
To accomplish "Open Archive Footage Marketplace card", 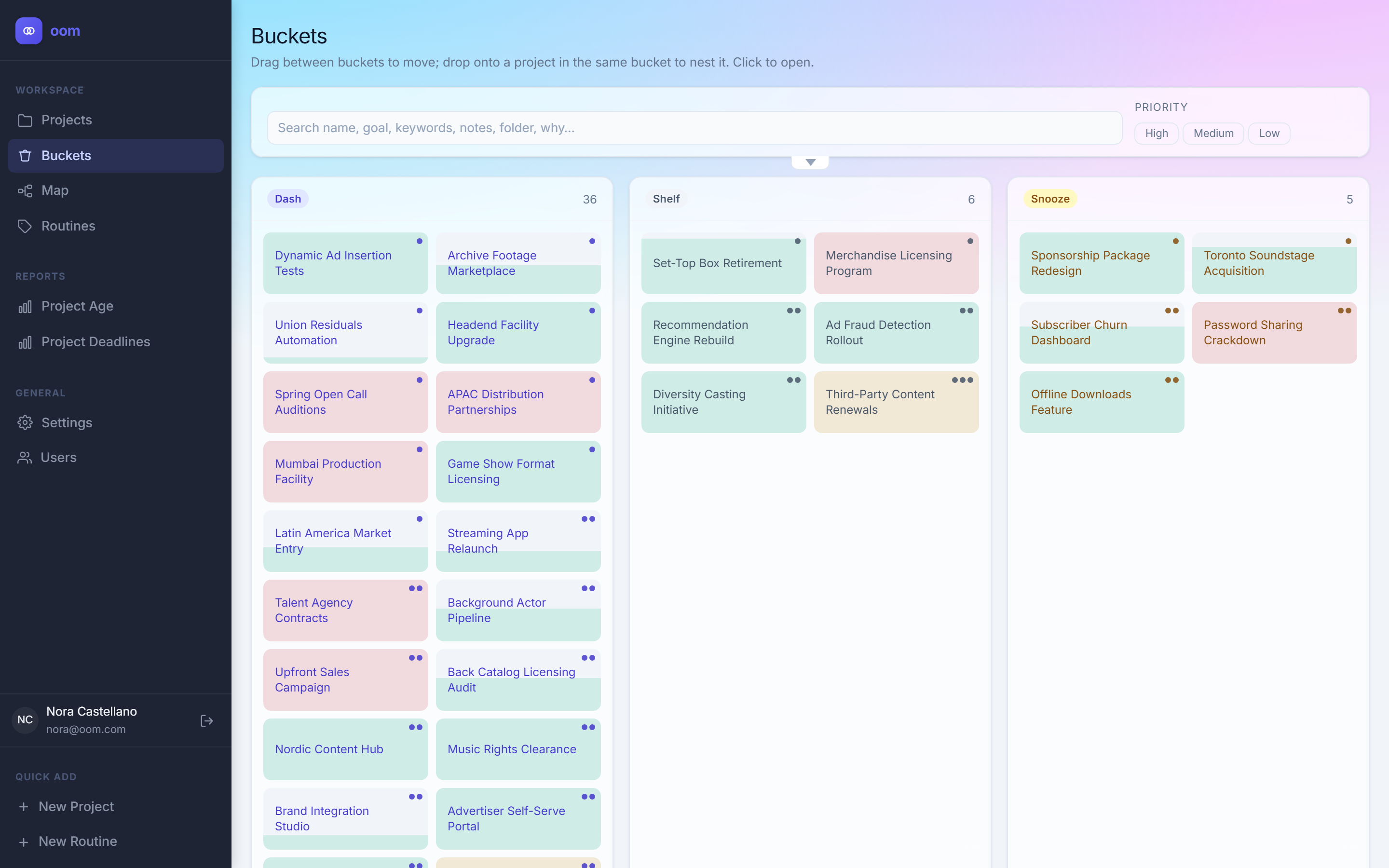I will 518,263.
